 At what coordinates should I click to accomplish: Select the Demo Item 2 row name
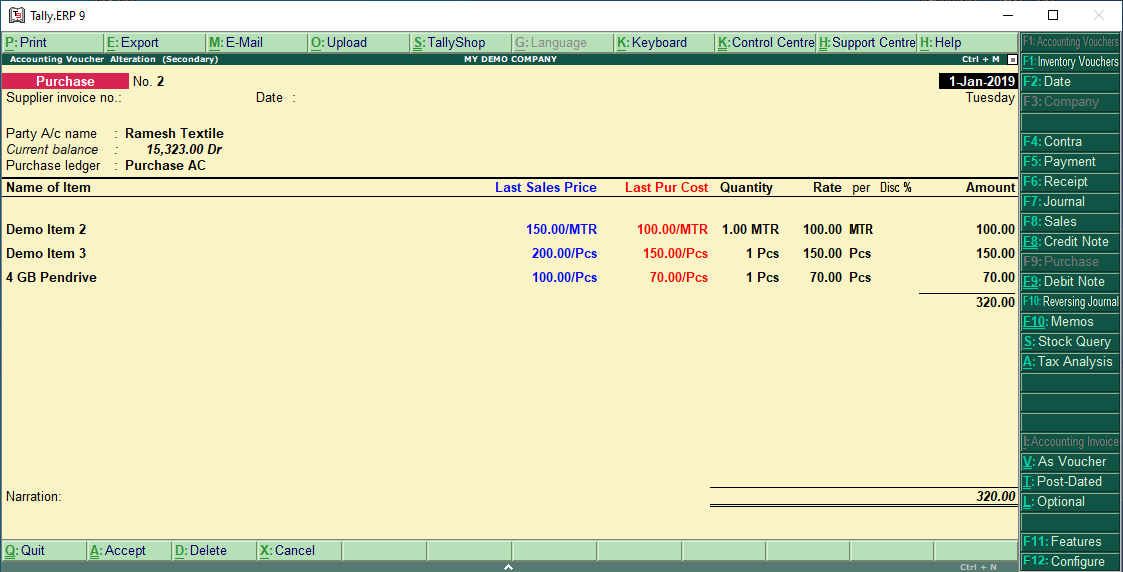[46, 230]
